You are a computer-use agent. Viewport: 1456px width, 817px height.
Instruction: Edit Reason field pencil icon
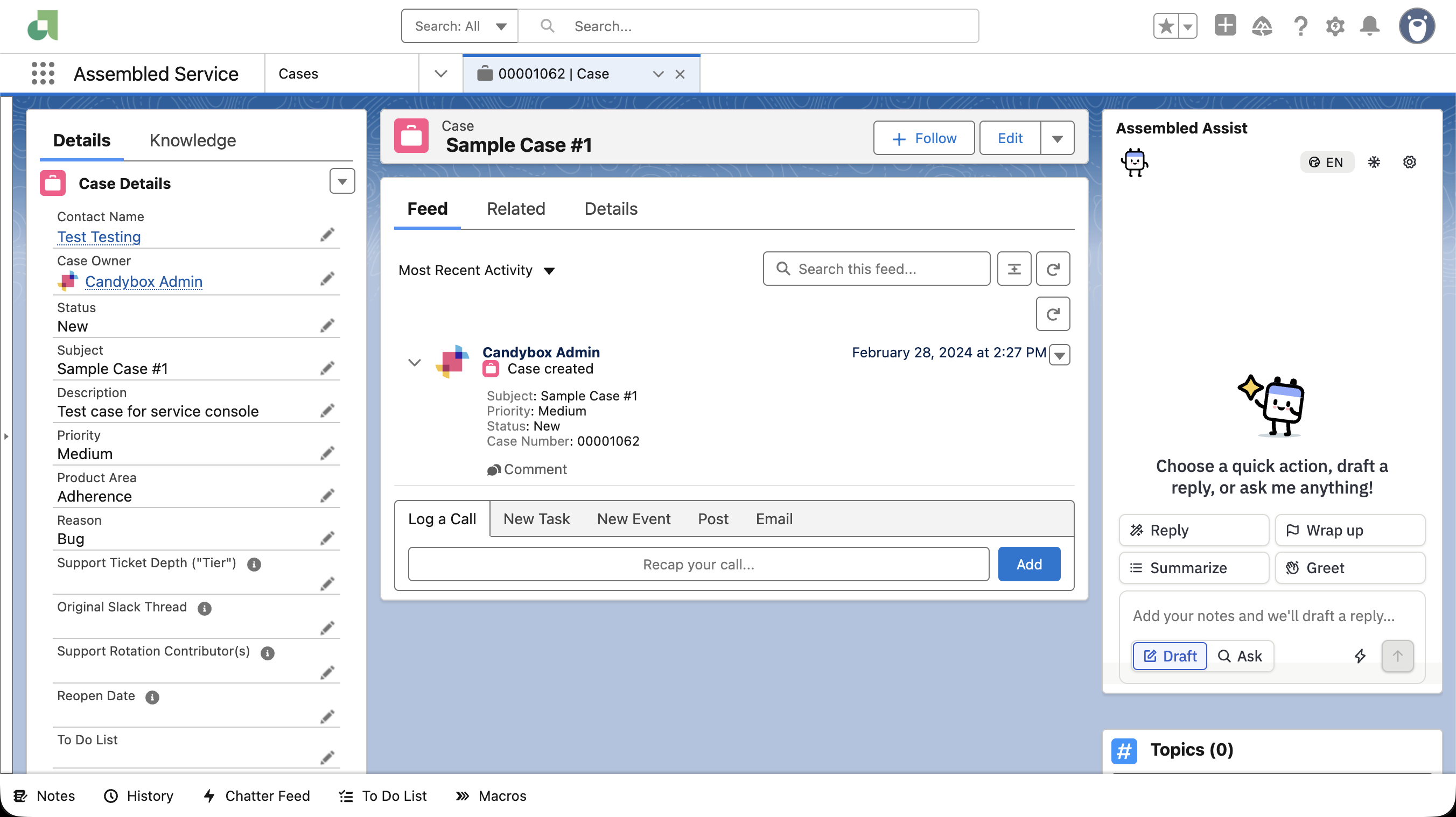(x=327, y=538)
